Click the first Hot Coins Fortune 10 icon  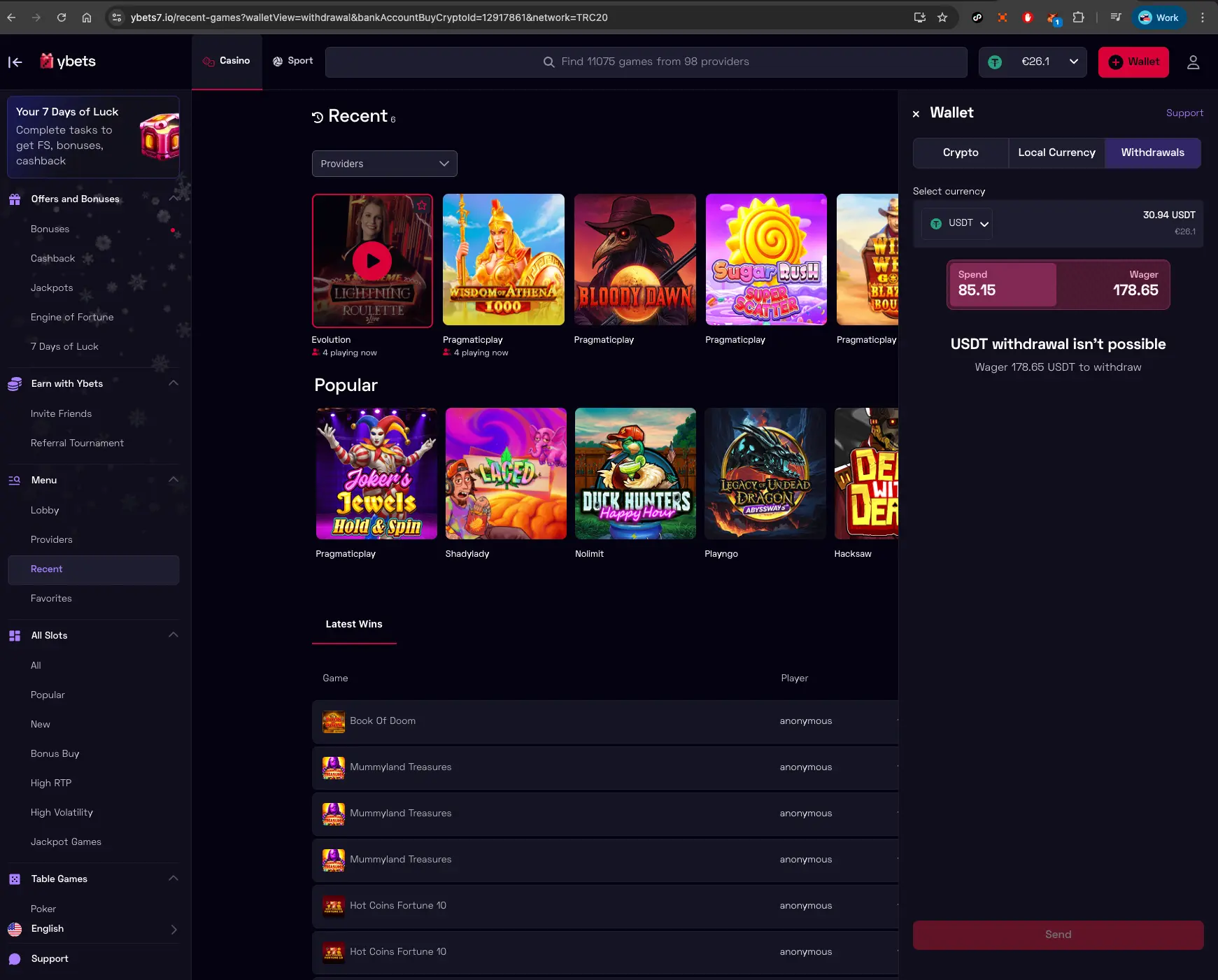[334, 907]
